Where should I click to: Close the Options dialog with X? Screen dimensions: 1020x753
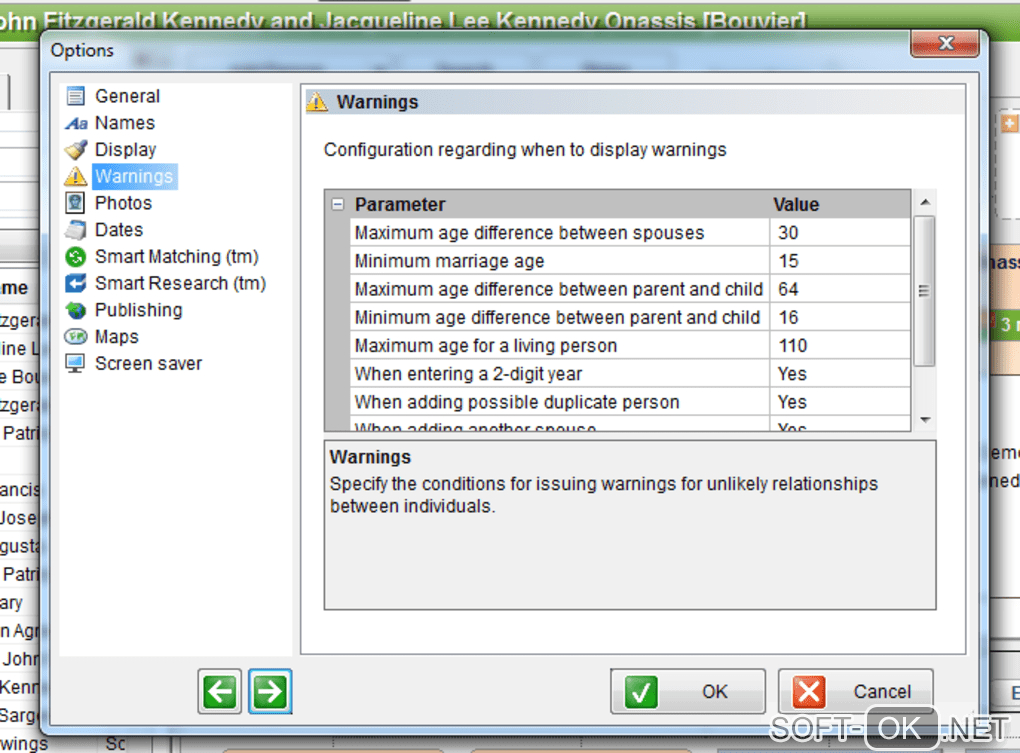945,44
